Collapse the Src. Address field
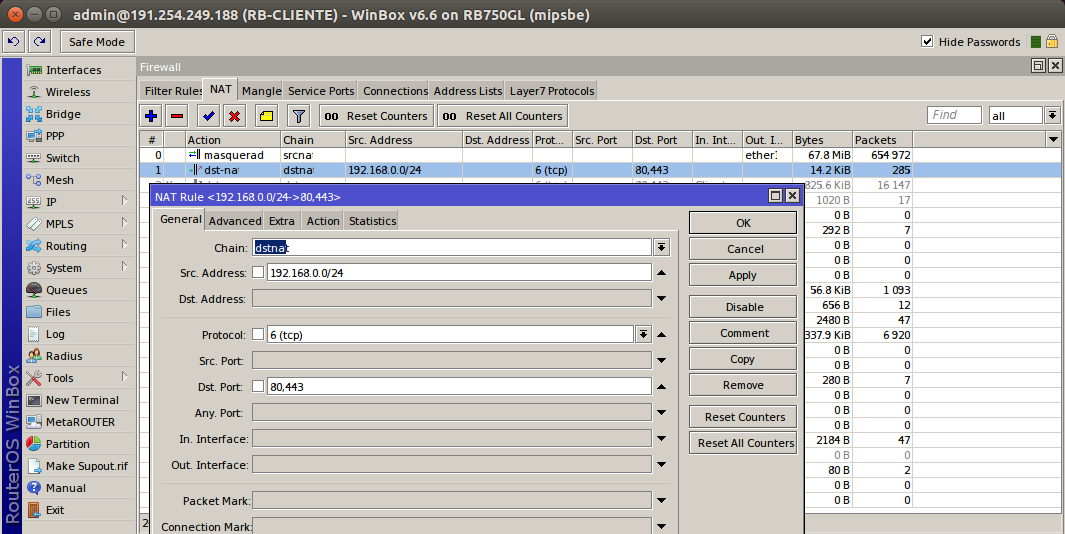This screenshot has width=1065, height=534. click(x=662, y=272)
